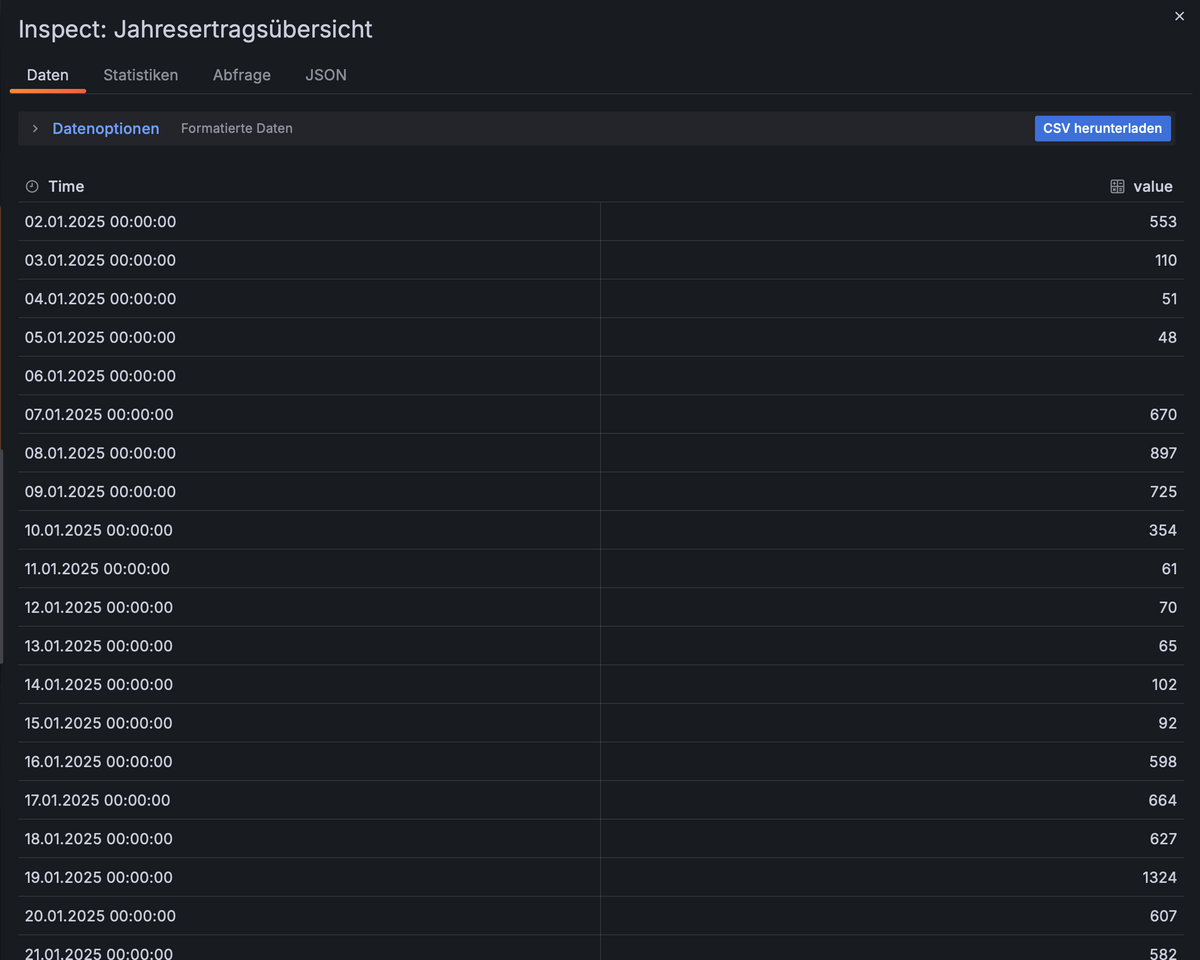The height and width of the screenshot is (960, 1200).
Task: Switch to the Statistiken tab
Action: click(x=141, y=75)
